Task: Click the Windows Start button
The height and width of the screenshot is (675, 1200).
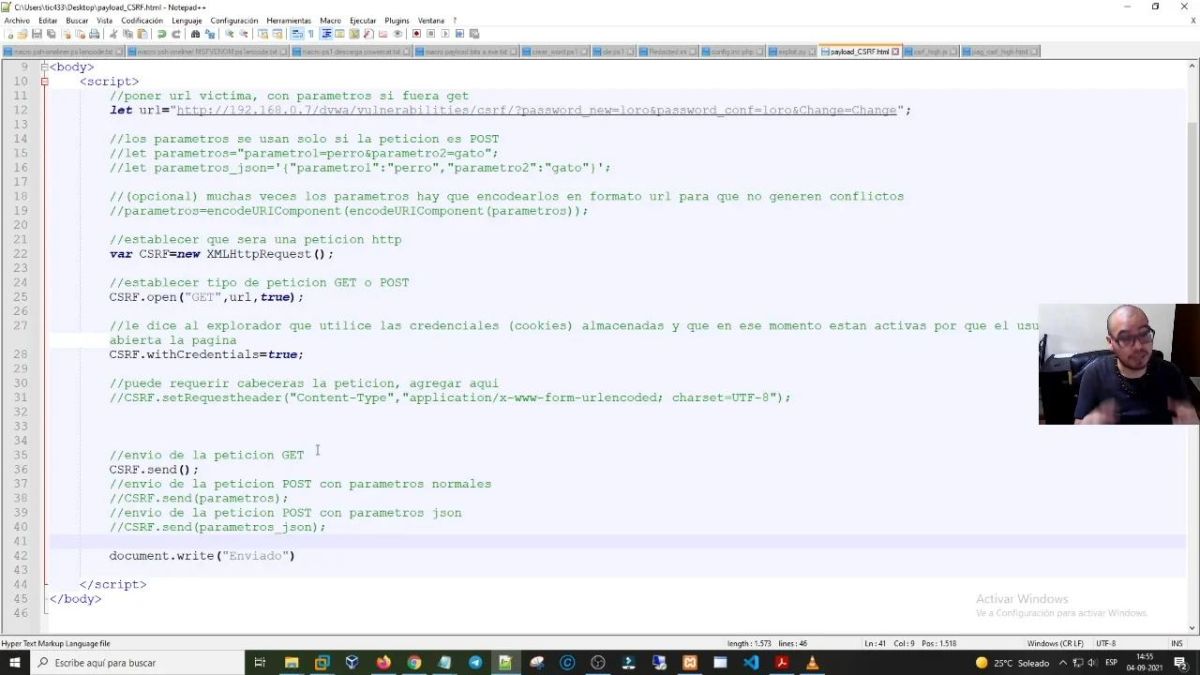Action: click(x=15, y=662)
